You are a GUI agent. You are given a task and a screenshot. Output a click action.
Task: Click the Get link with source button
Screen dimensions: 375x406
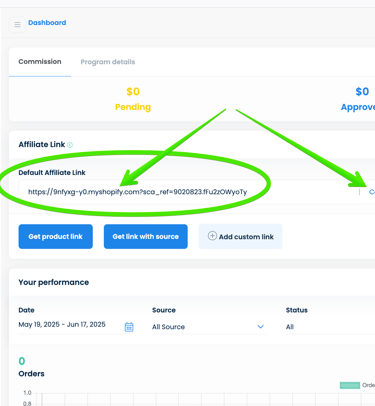point(146,236)
